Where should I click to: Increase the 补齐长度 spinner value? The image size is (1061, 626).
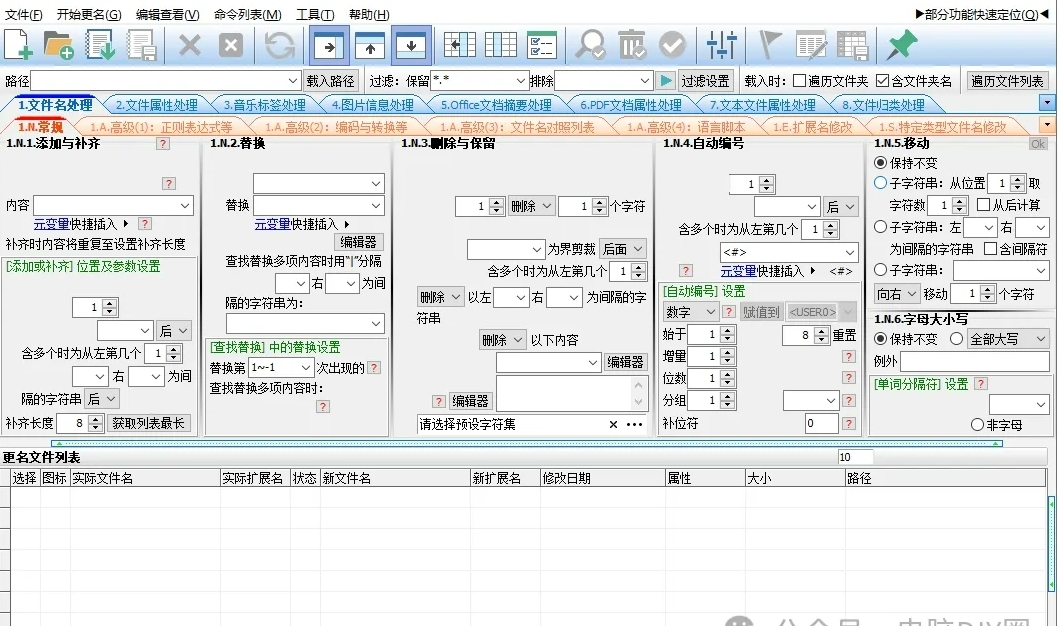point(95,419)
